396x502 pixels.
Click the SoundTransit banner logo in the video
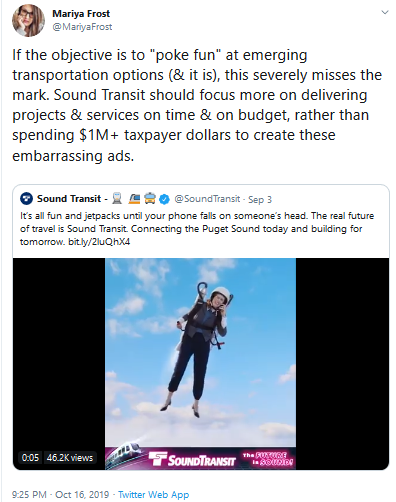pos(192,460)
